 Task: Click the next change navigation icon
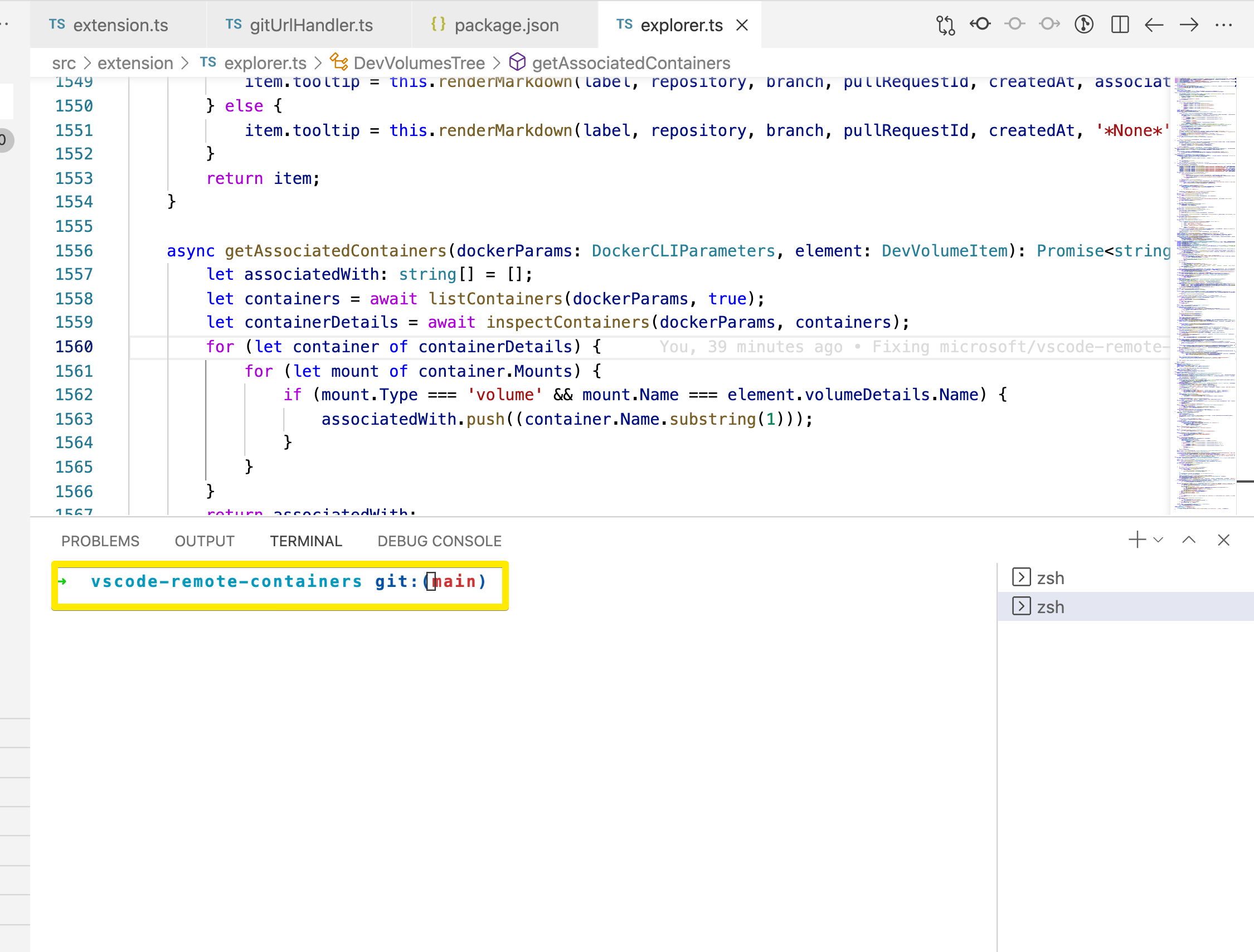coord(1049,25)
